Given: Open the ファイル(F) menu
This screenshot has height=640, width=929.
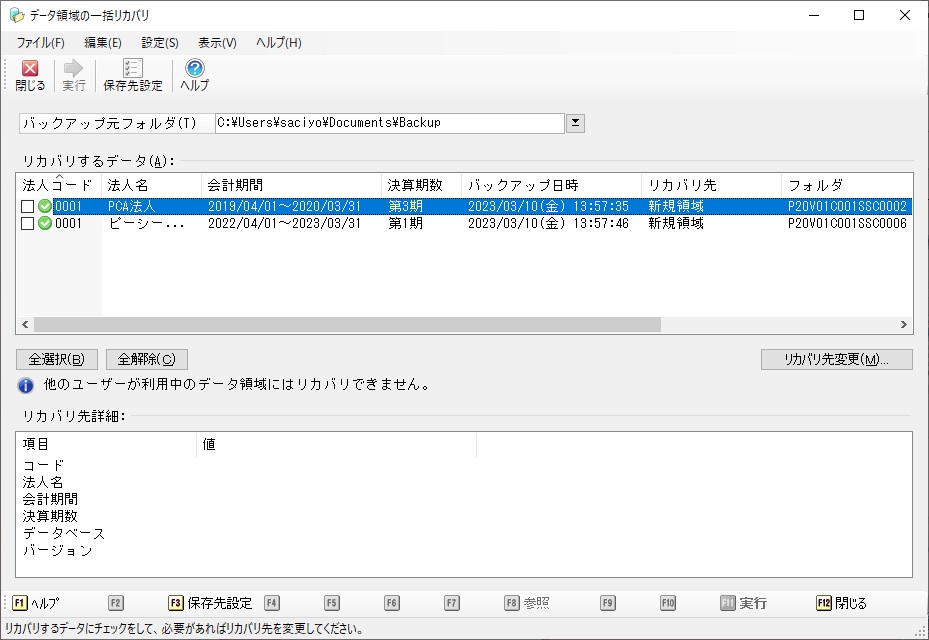Looking at the screenshot, I should (40, 43).
